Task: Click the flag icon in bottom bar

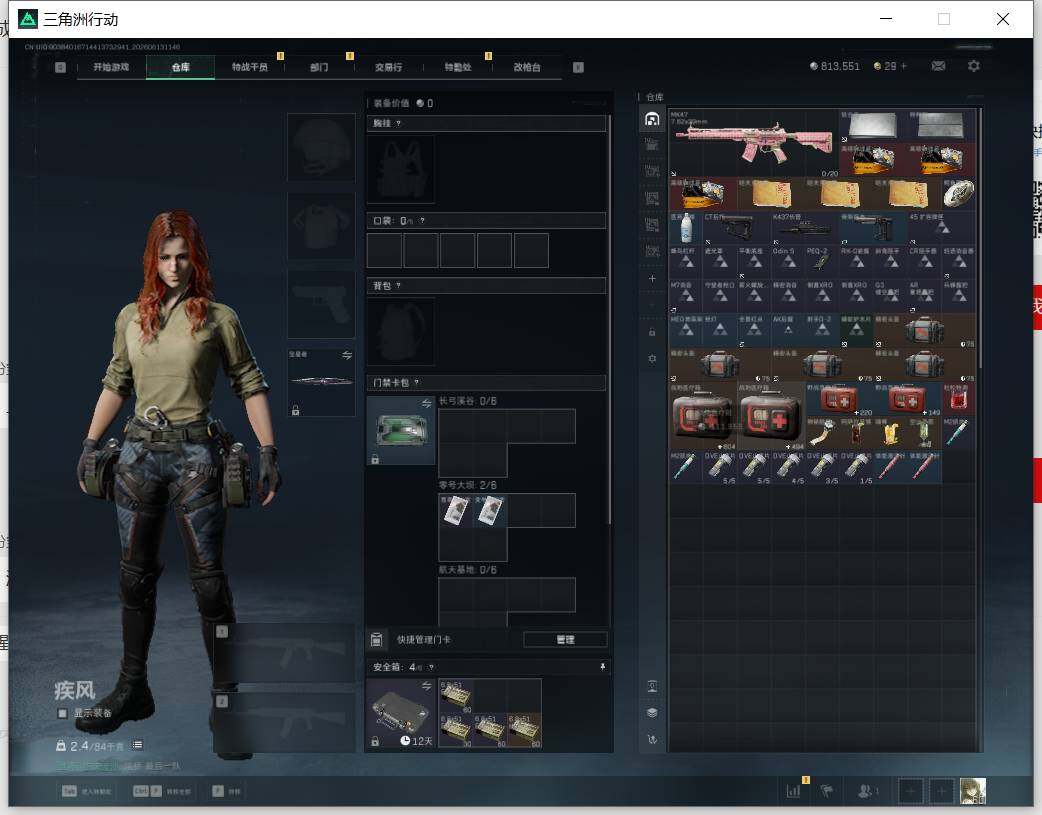Action: tap(827, 791)
